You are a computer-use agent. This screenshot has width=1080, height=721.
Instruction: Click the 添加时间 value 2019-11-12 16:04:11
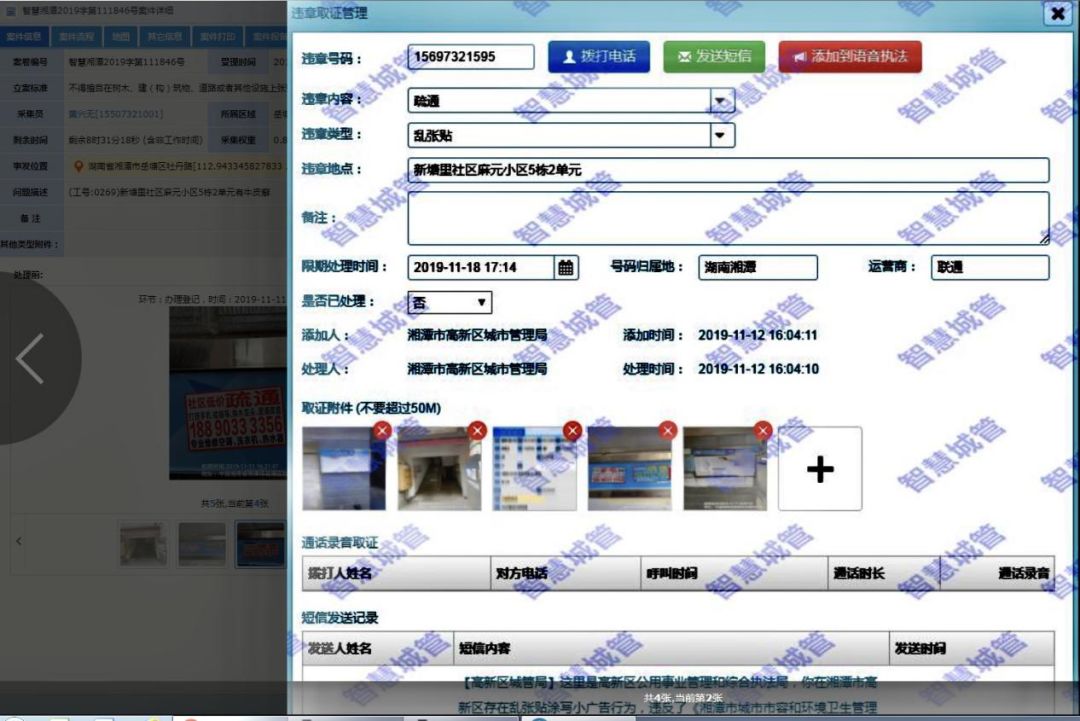point(758,335)
